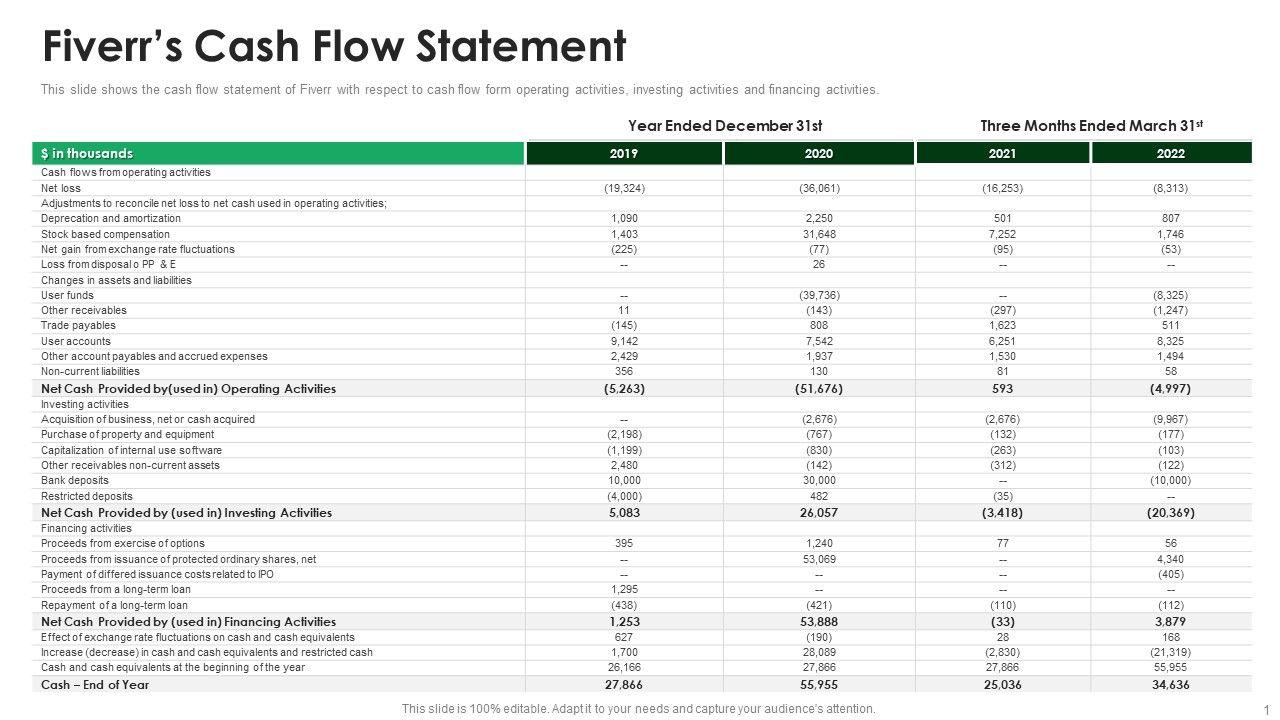
Task: Select "Proceeds from exercise of options" row label
Action: click(123, 543)
